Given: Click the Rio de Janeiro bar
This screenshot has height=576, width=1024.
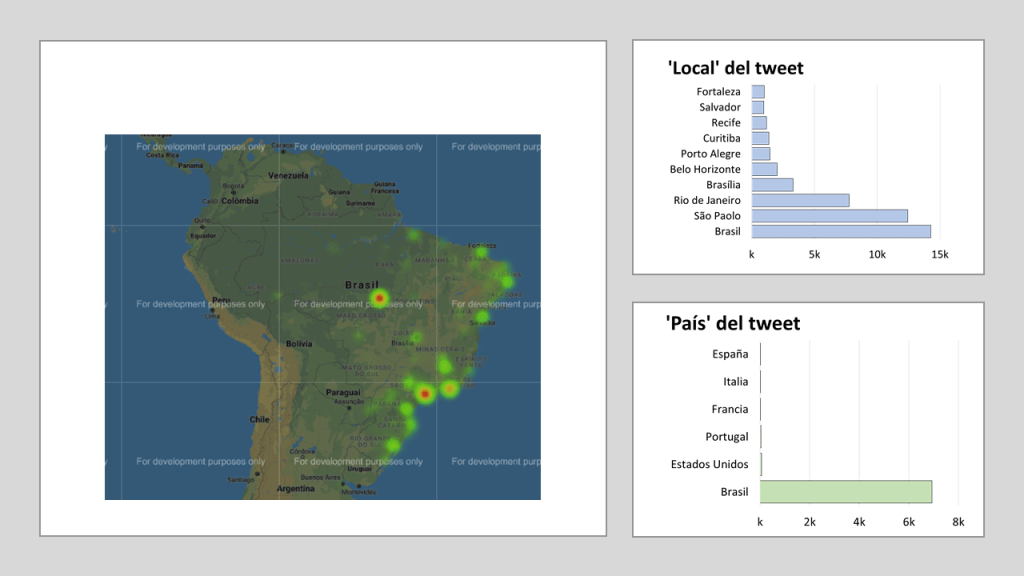Looking at the screenshot, I should [x=800, y=200].
